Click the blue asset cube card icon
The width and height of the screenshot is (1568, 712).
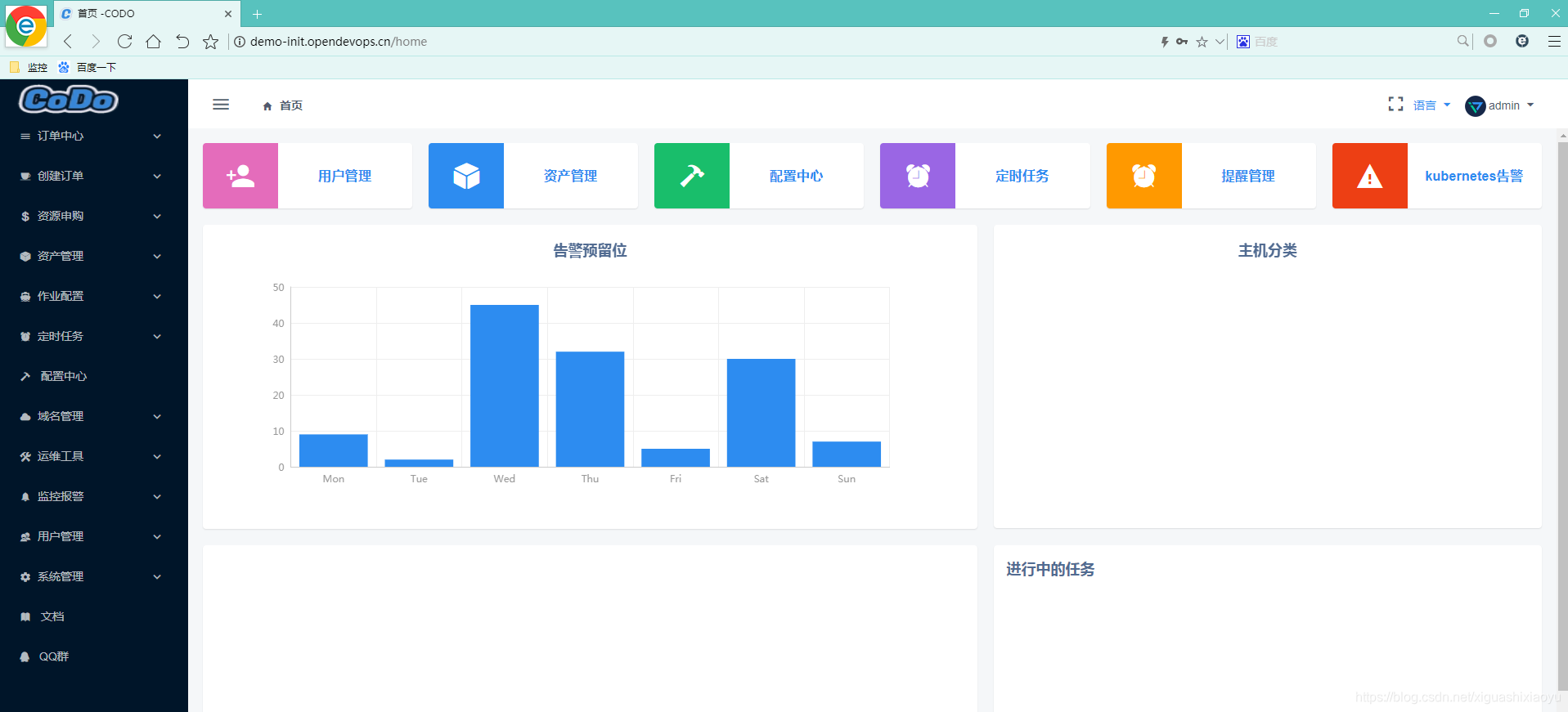(x=466, y=176)
